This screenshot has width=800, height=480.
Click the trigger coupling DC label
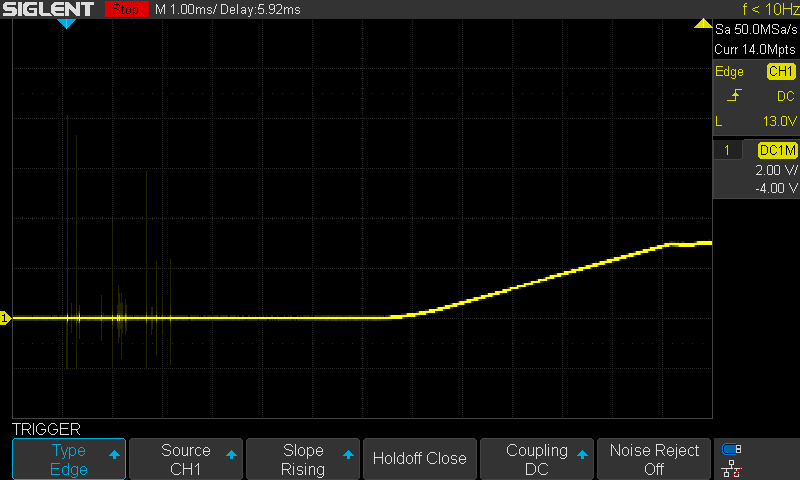tap(786, 96)
